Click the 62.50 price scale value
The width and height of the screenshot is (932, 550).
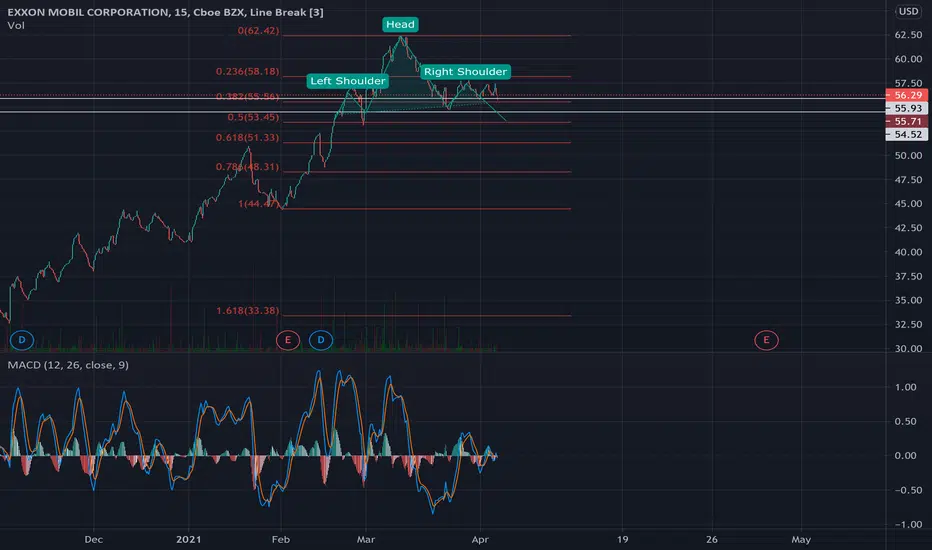coord(908,35)
